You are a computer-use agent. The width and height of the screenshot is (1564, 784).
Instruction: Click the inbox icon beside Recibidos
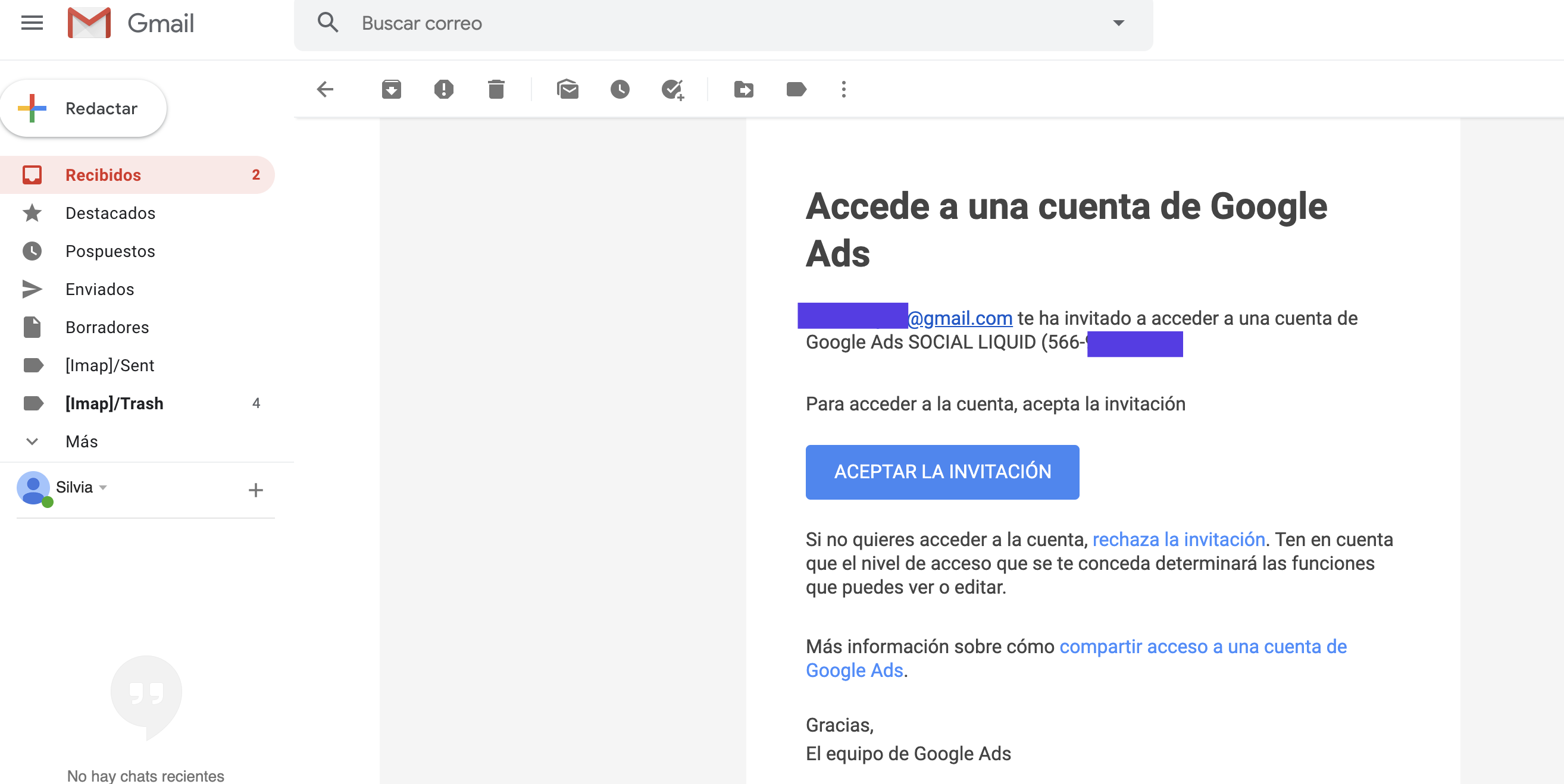32,175
